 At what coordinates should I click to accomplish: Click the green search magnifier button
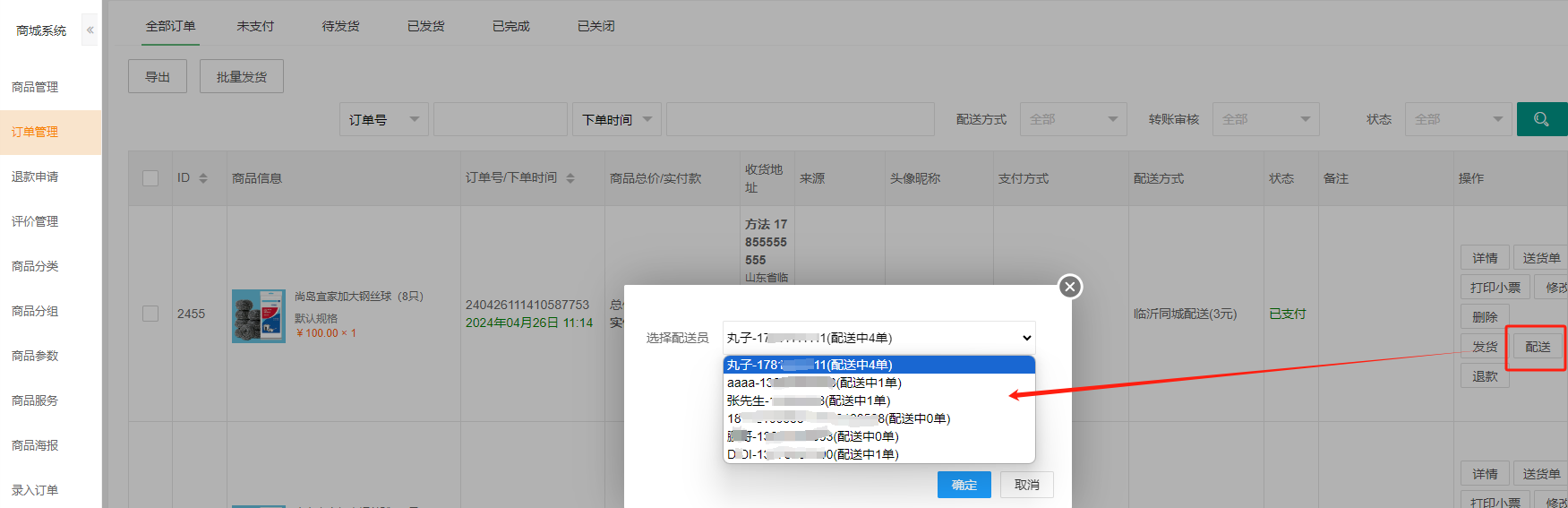click(x=1540, y=119)
